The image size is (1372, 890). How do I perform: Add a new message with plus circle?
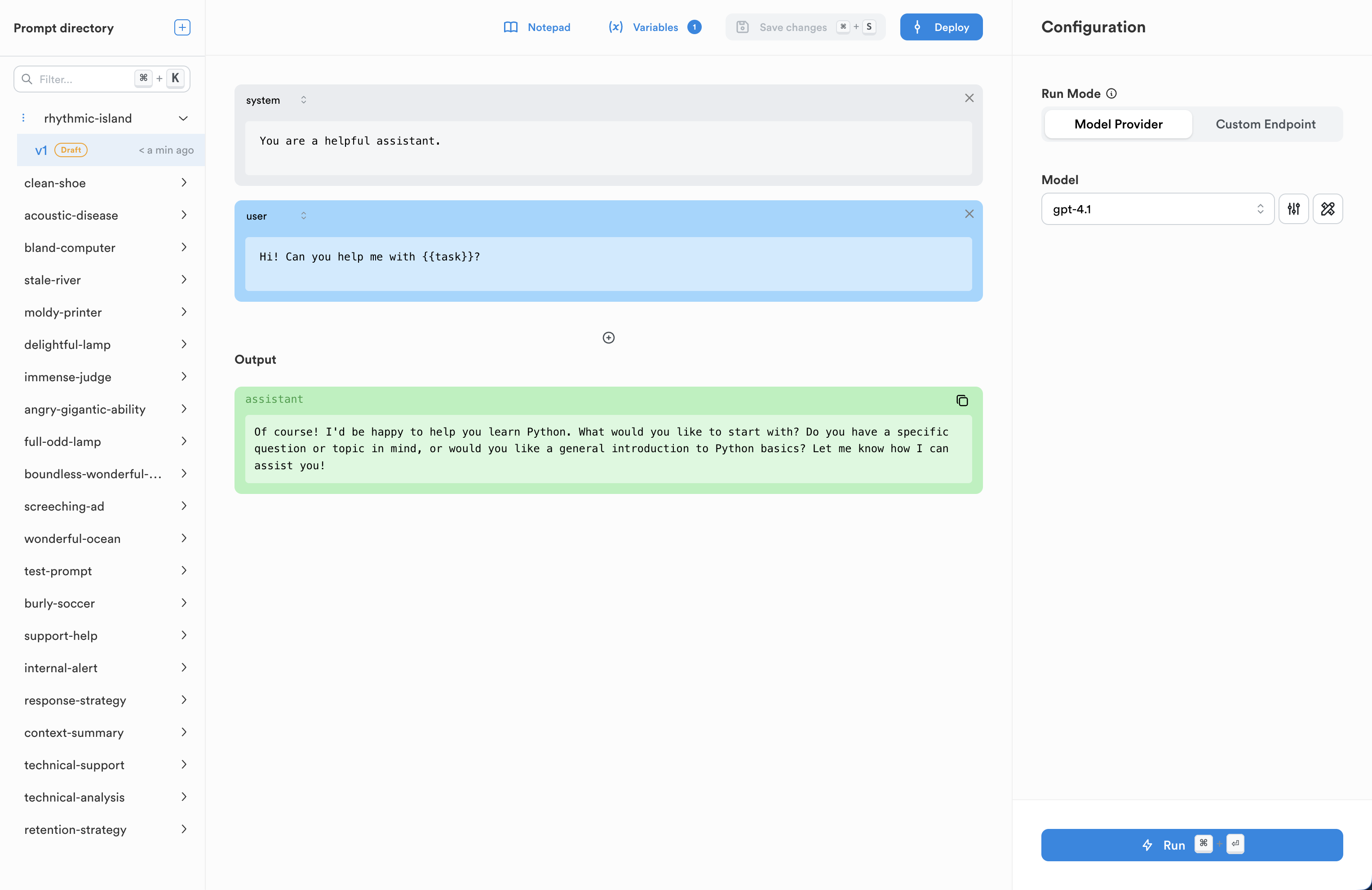coord(608,338)
